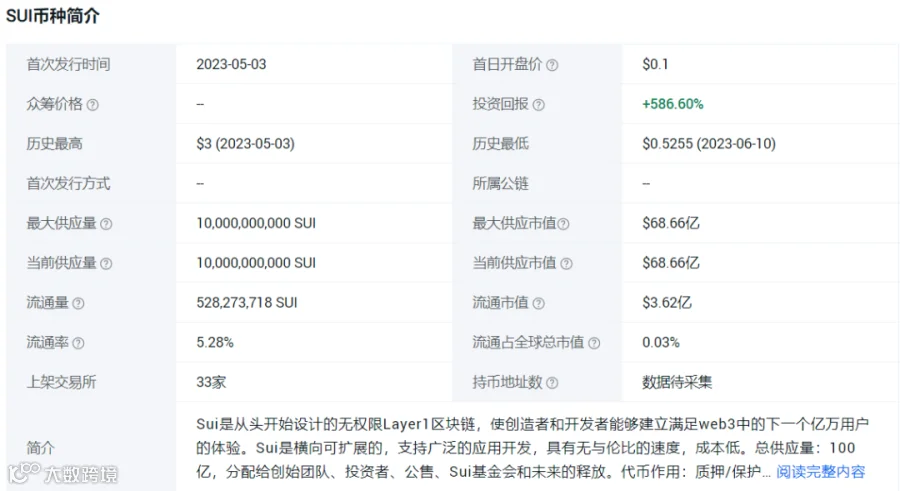This screenshot has width=900, height=491.
Task: Click the 首次发行时间 label
Action: coord(68,64)
